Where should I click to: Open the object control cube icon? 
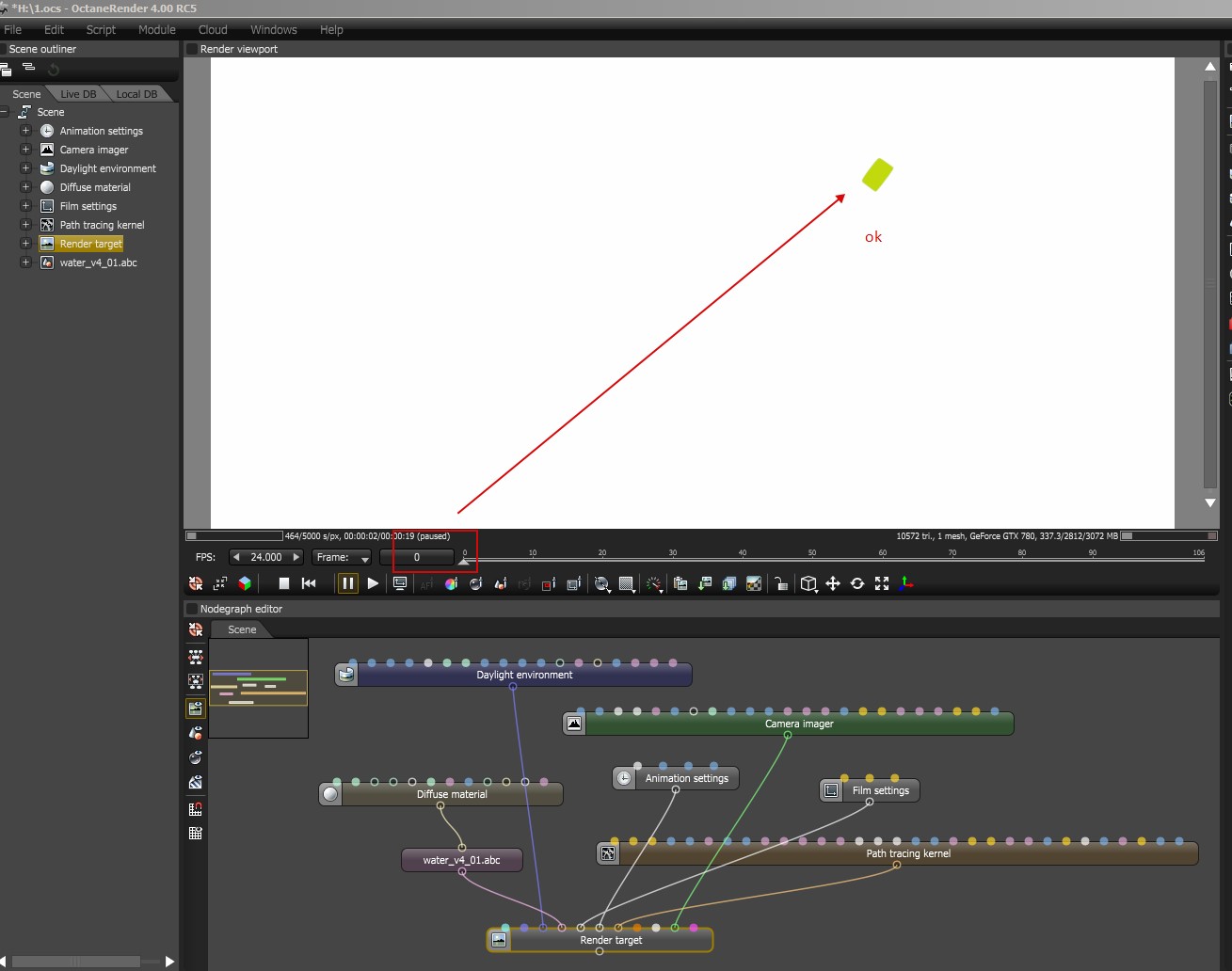click(808, 583)
